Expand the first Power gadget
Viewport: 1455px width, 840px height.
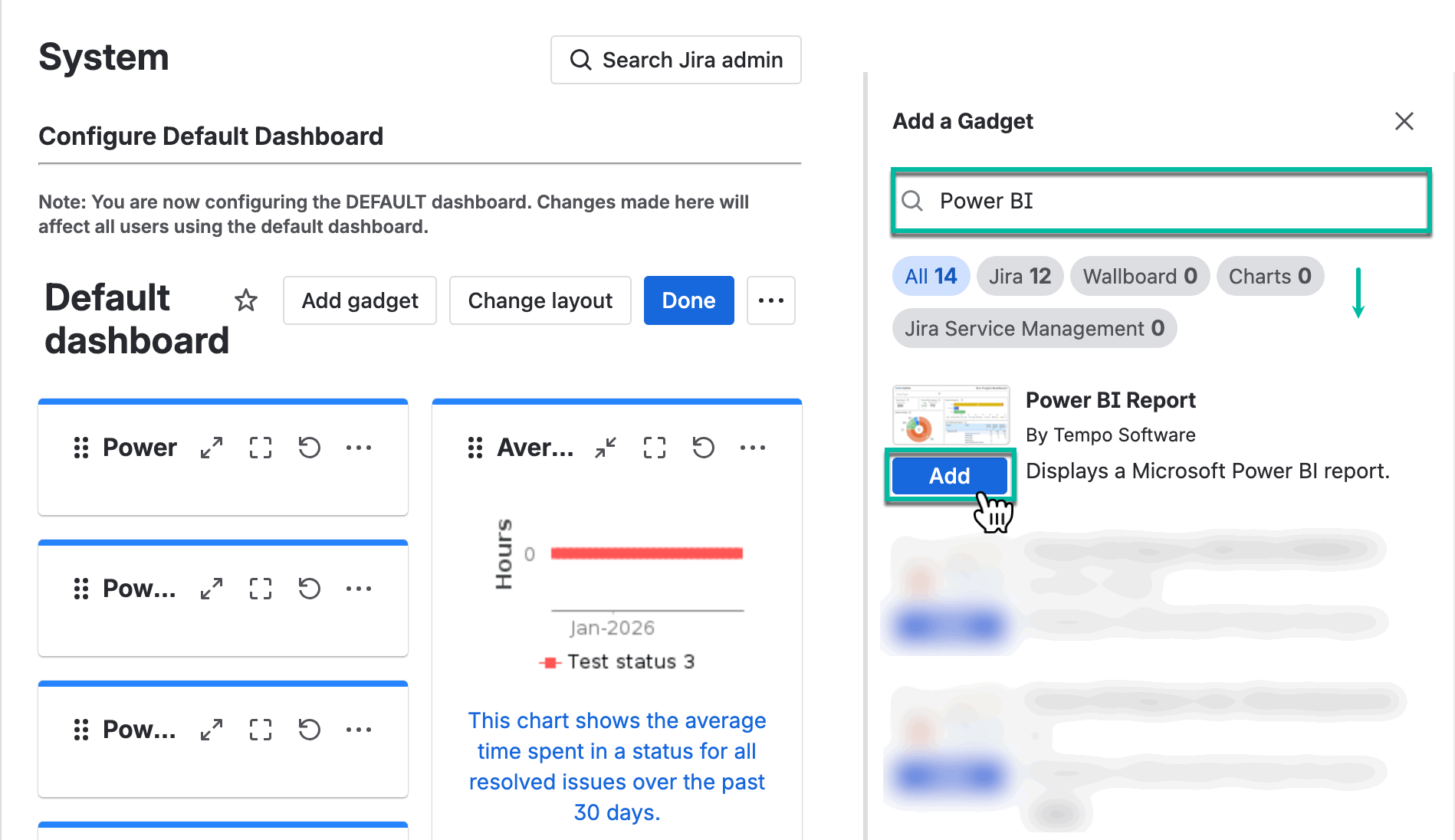pos(212,448)
